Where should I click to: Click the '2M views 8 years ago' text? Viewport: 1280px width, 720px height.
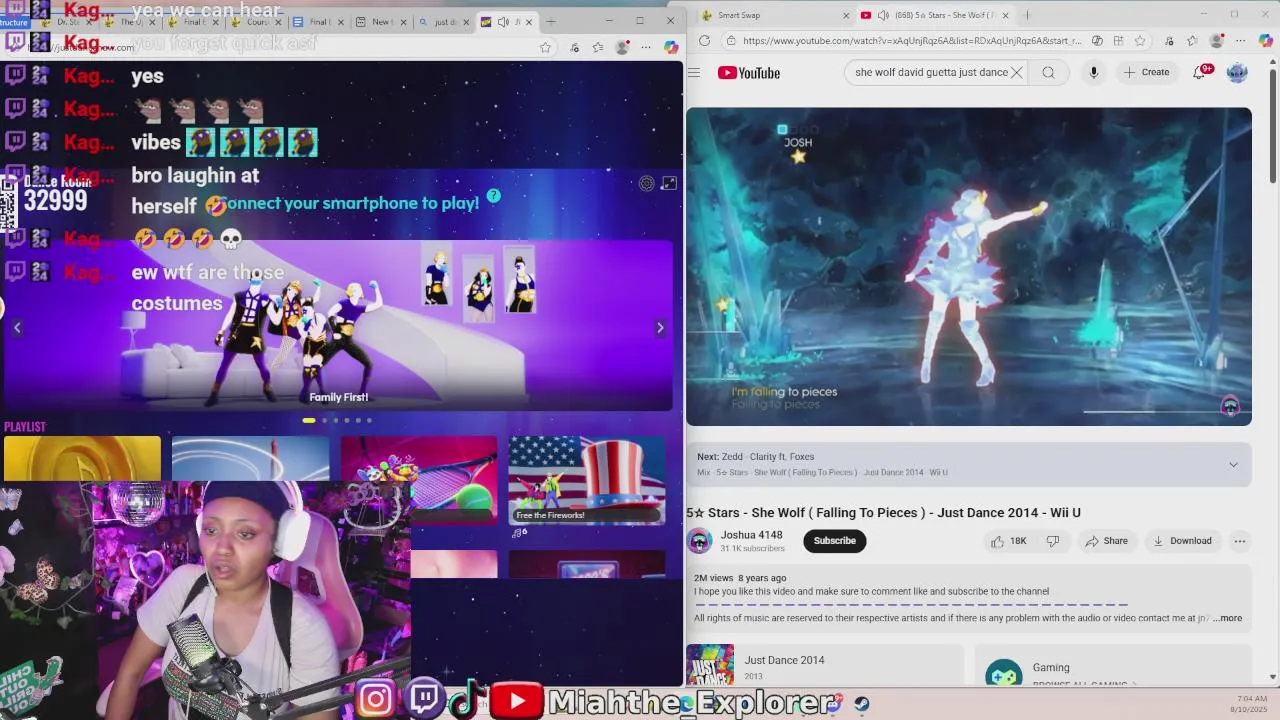coord(740,578)
